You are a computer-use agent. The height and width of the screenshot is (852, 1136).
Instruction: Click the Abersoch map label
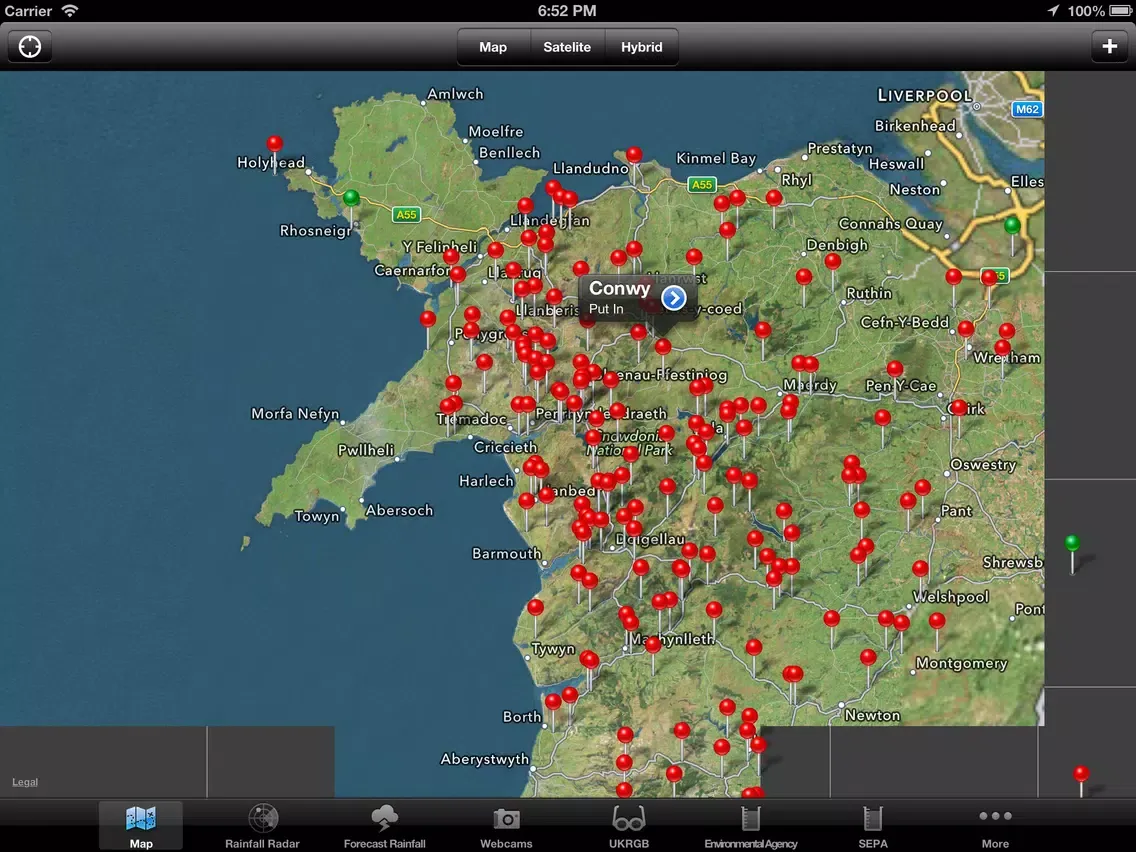point(399,510)
